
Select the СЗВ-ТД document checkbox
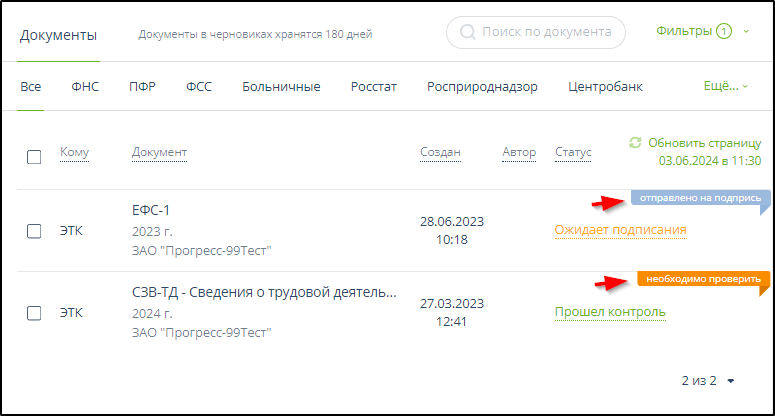click(34, 312)
